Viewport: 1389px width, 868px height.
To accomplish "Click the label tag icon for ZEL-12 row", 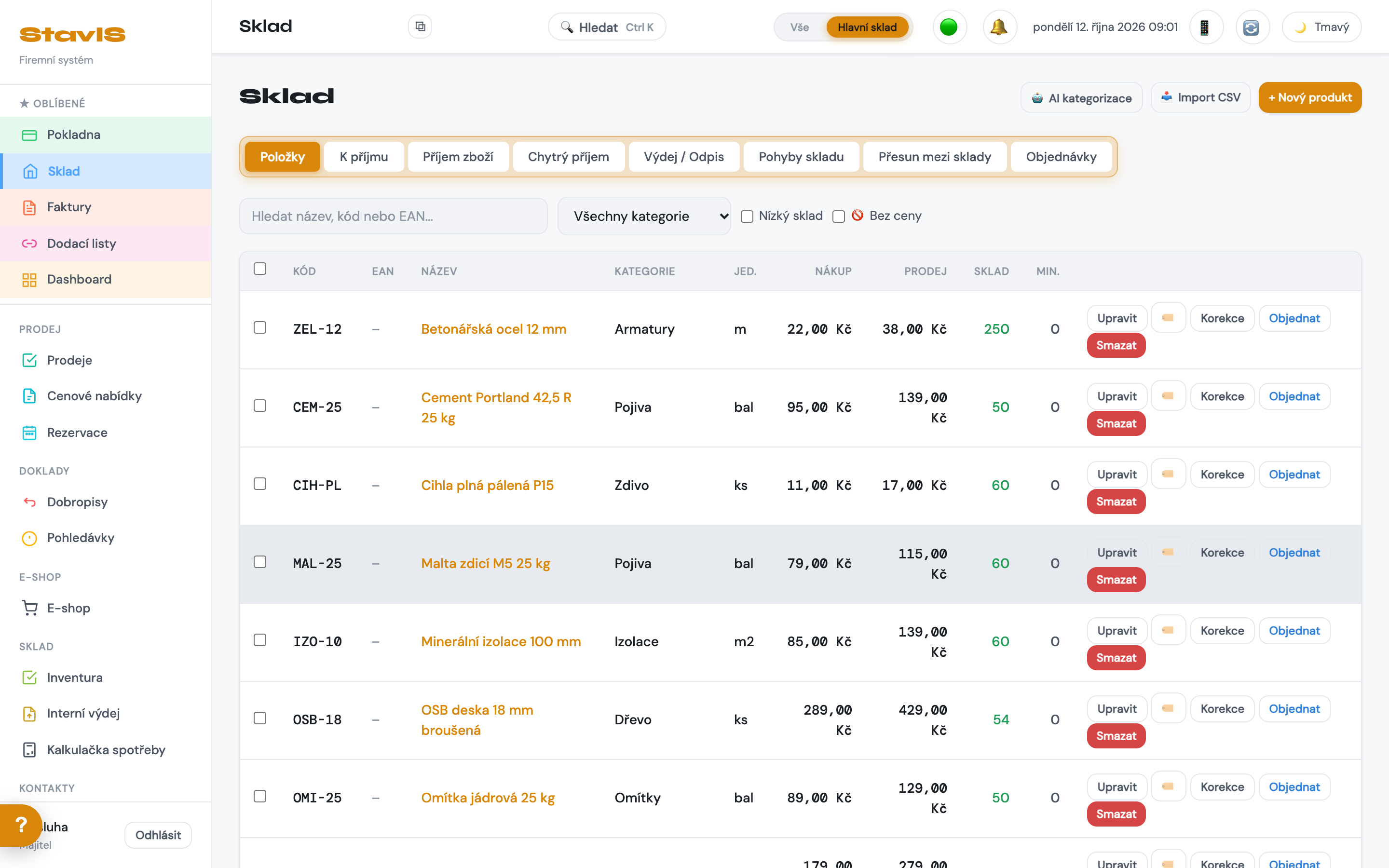I will click(1168, 317).
